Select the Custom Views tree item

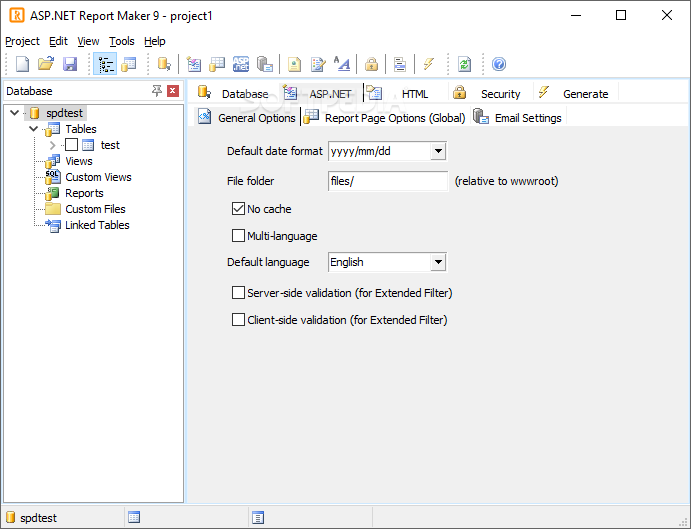click(98, 177)
